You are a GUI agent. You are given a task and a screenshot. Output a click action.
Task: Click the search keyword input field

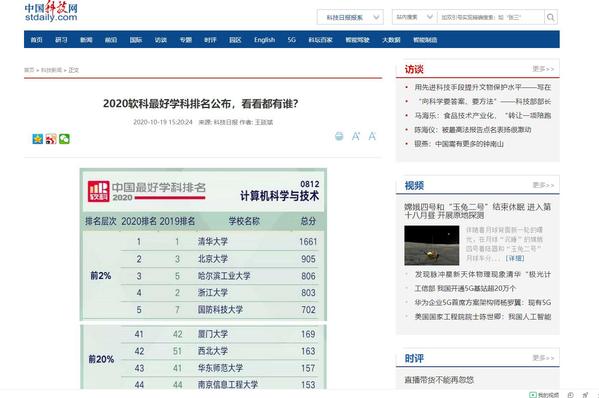click(491, 17)
